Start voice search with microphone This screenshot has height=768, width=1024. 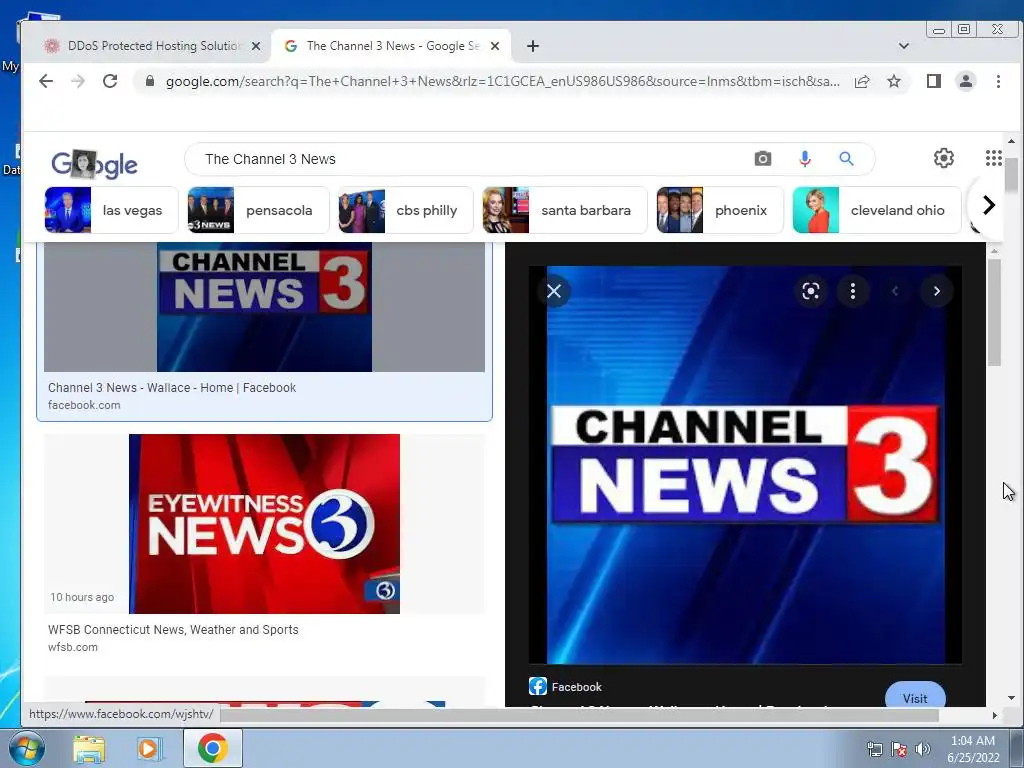click(805, 159)
